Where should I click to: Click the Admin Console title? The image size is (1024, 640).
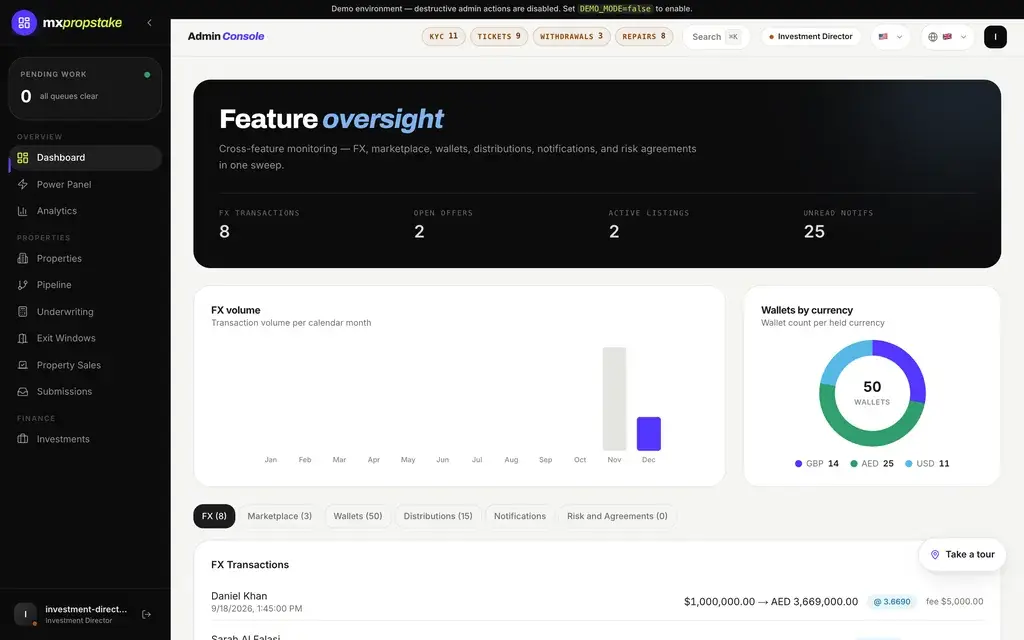(x=226, y=37)
